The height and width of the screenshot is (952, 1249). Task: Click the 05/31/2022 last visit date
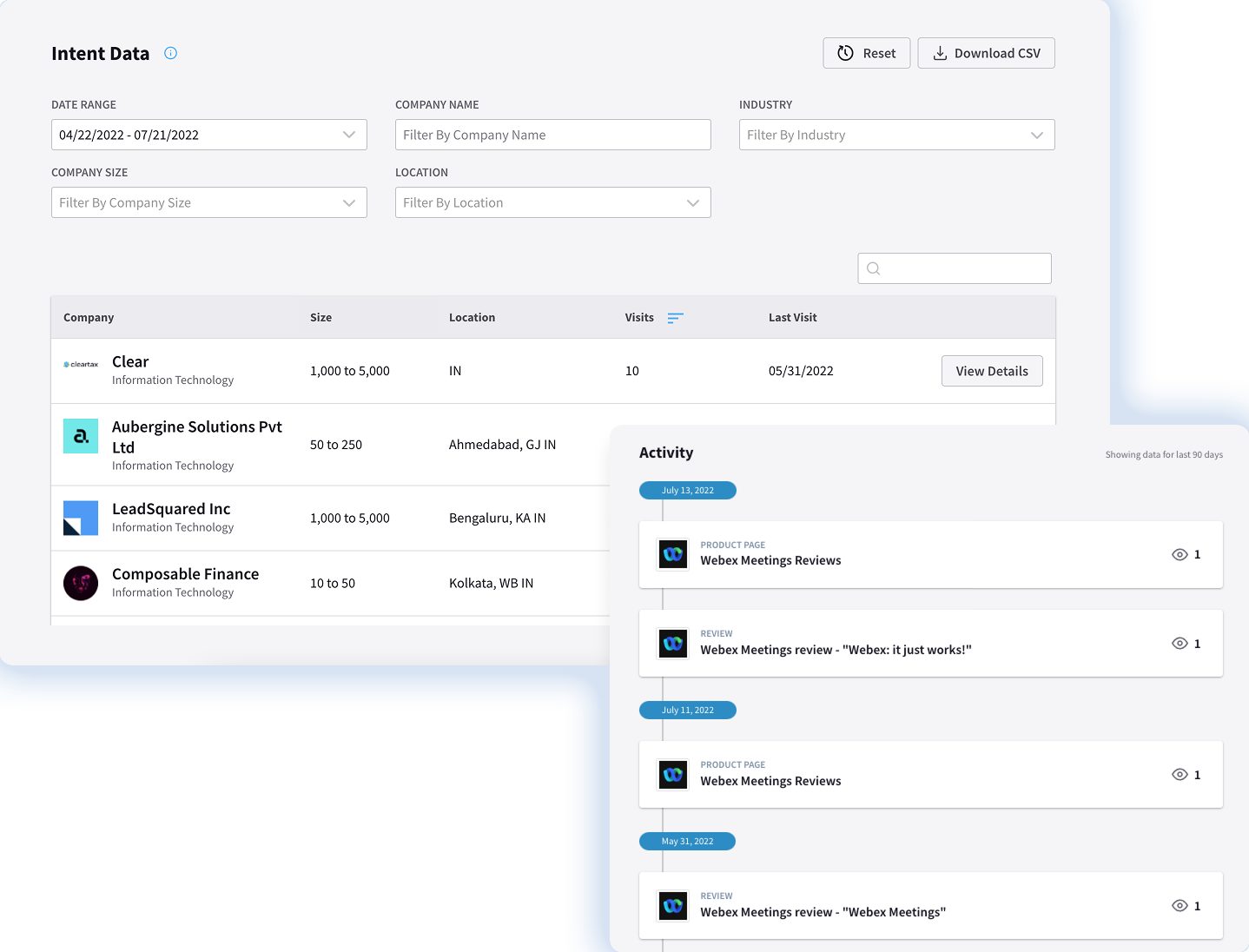801,371
